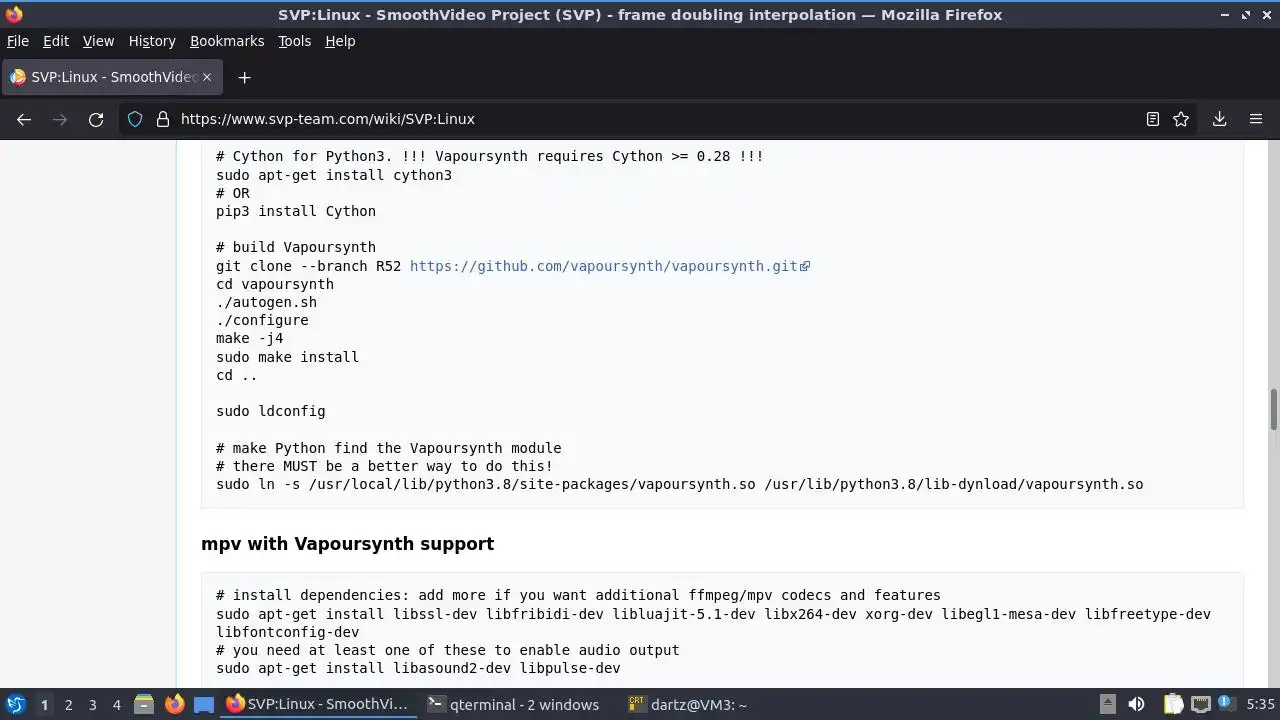Image resolution: width=1280 pixels, height=720 pixels.
Task: Click the 'sudo ln -s' symlink command
Action: [679, 484]
